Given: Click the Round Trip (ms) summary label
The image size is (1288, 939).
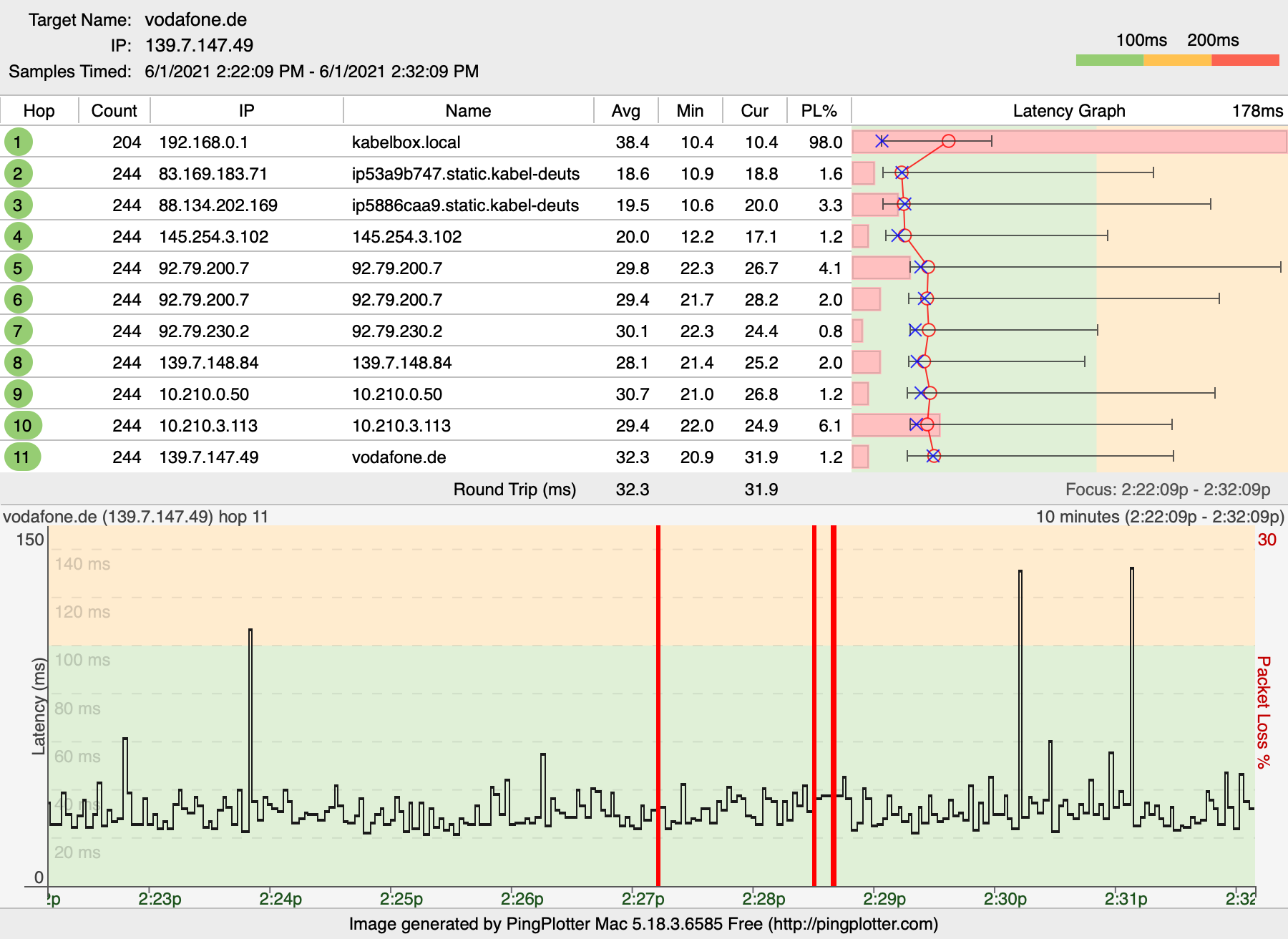Looking at the screenshot, I should (x=514, y=490).
